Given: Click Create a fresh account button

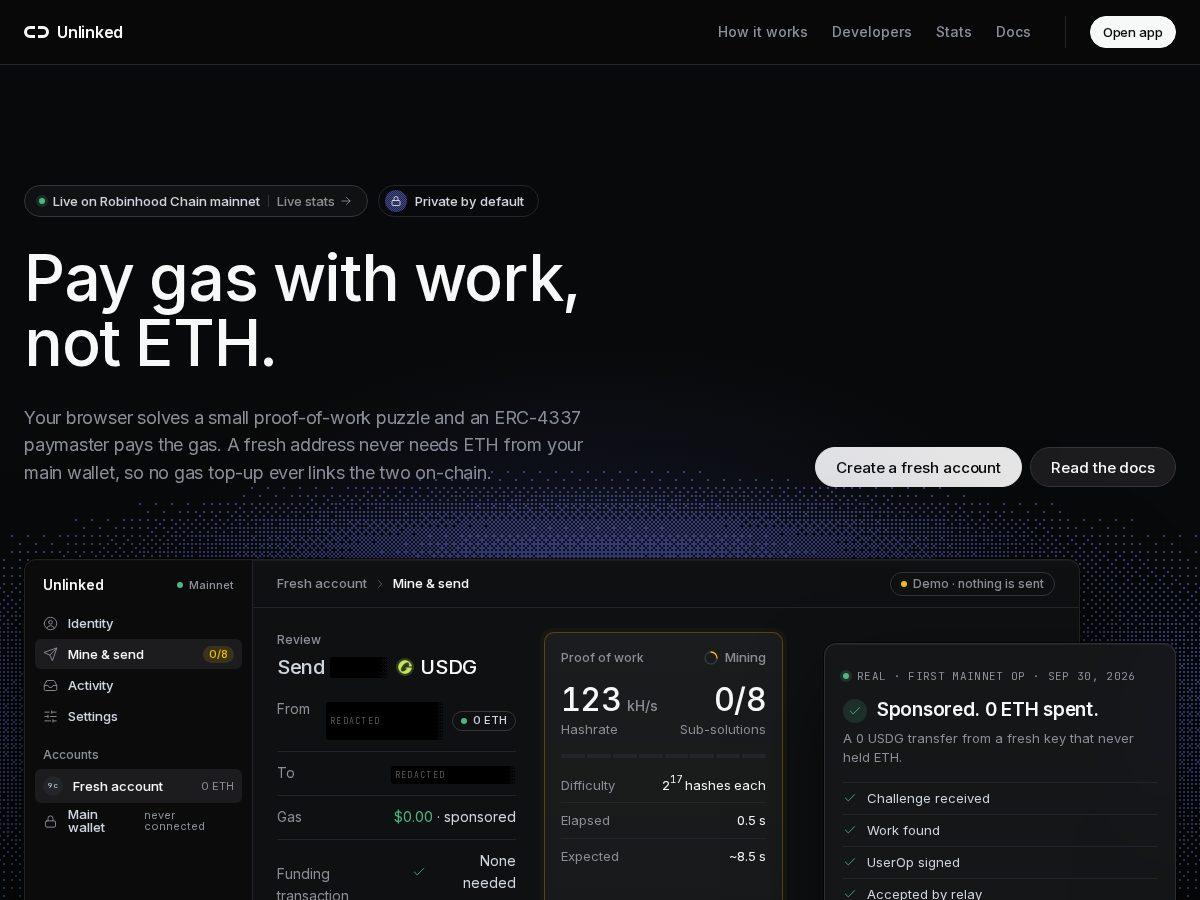Looking at the screenshot, I should [918, 467].
